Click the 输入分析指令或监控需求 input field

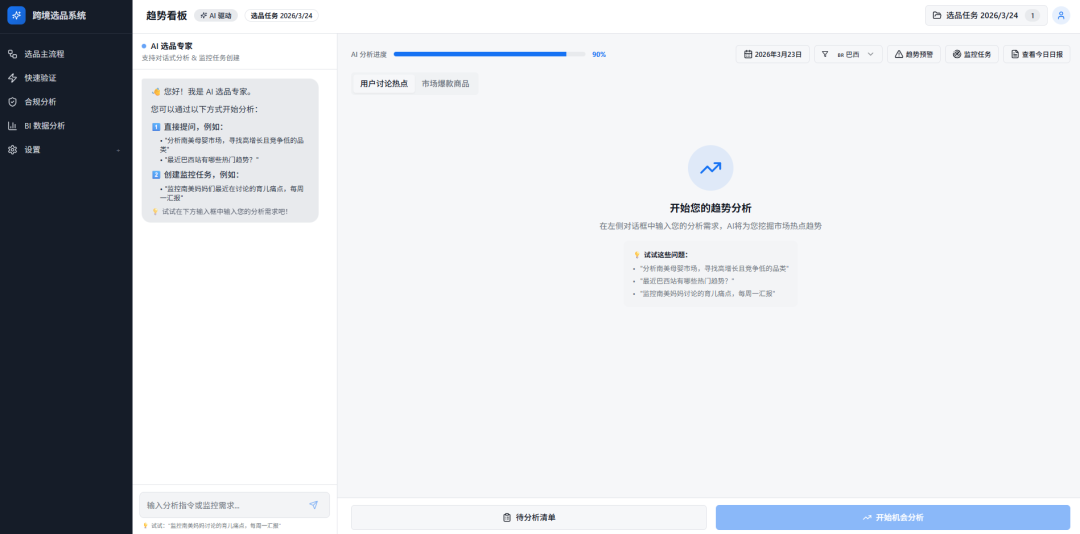point(224,505)
